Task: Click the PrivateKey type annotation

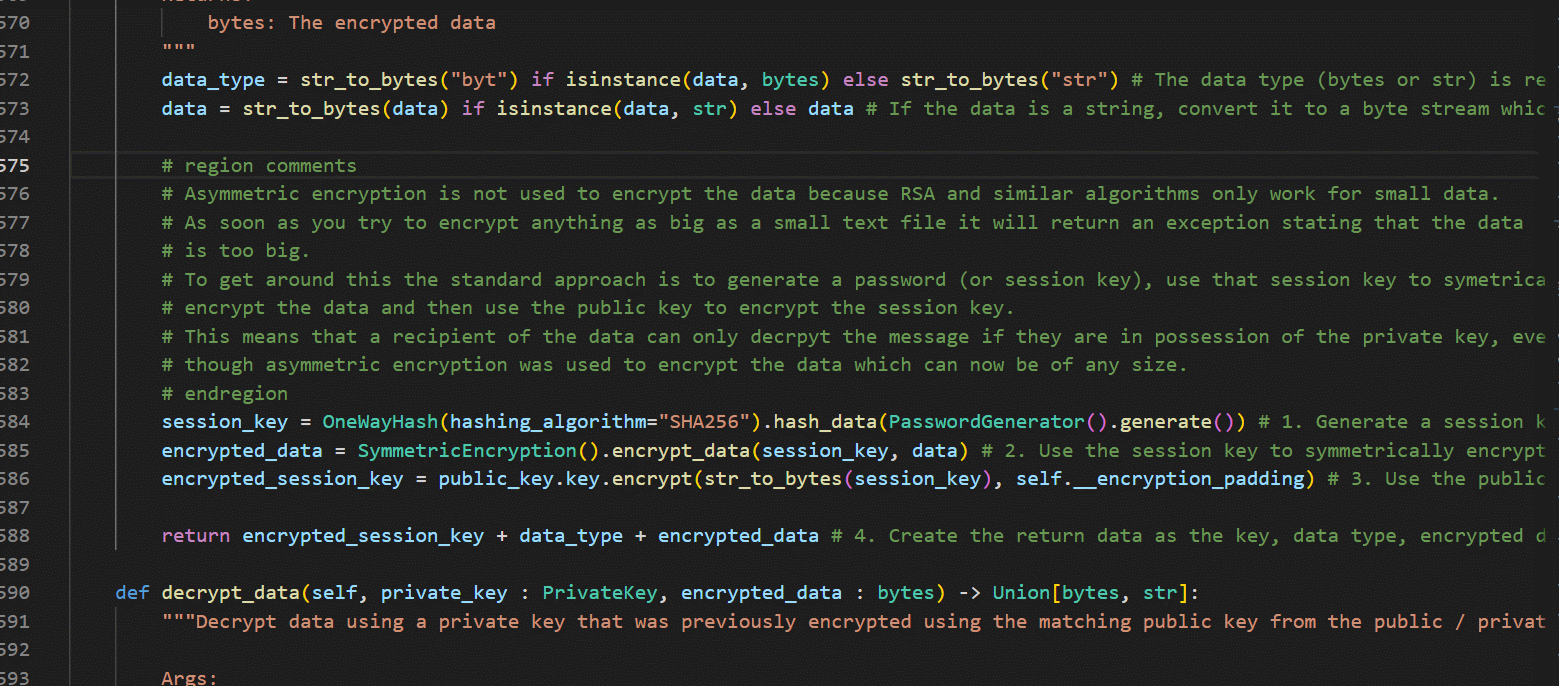Action: coord(600,593)
